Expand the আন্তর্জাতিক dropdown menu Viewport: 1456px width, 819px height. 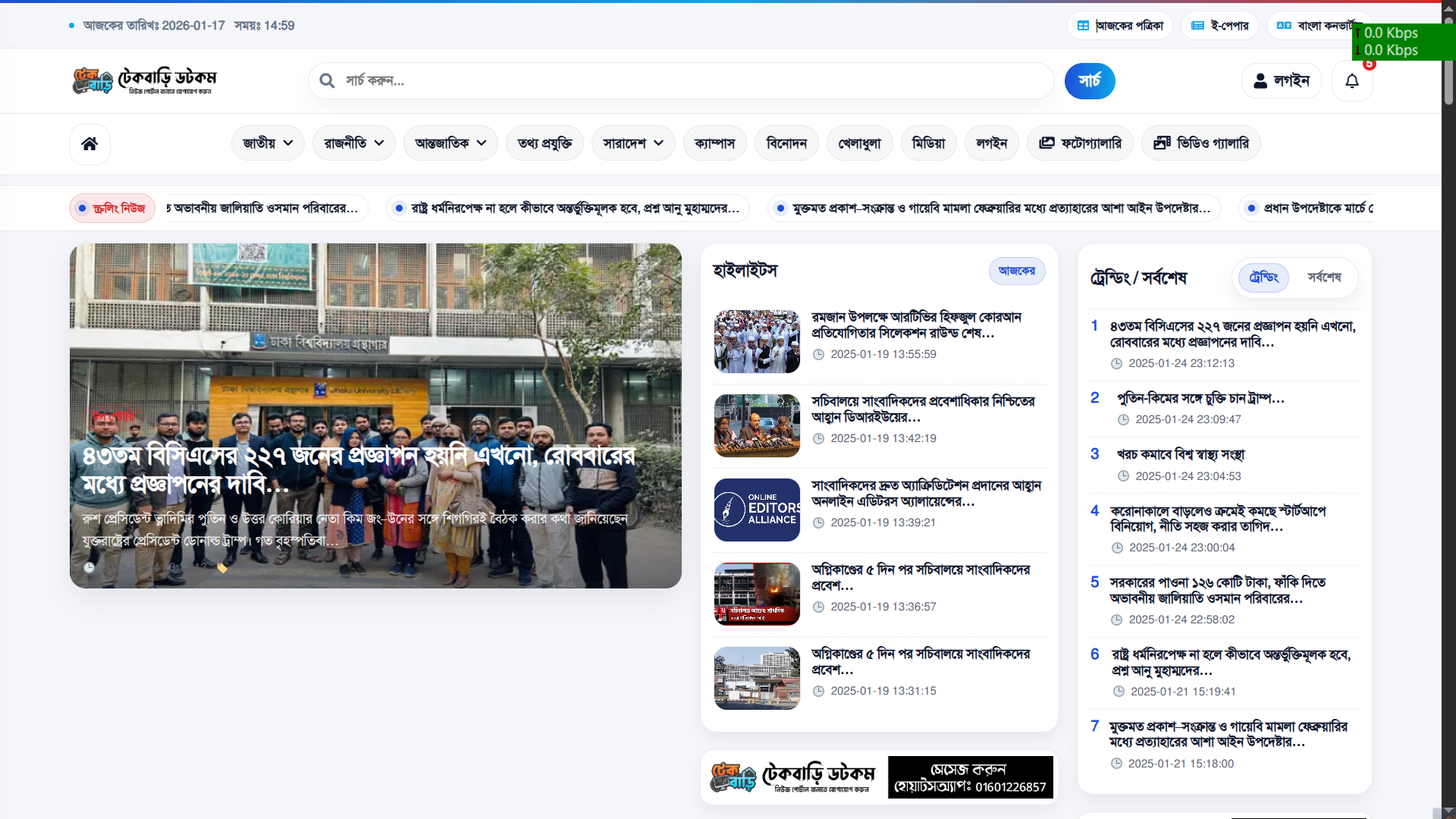pyautogui.click(x=450, y=143)
